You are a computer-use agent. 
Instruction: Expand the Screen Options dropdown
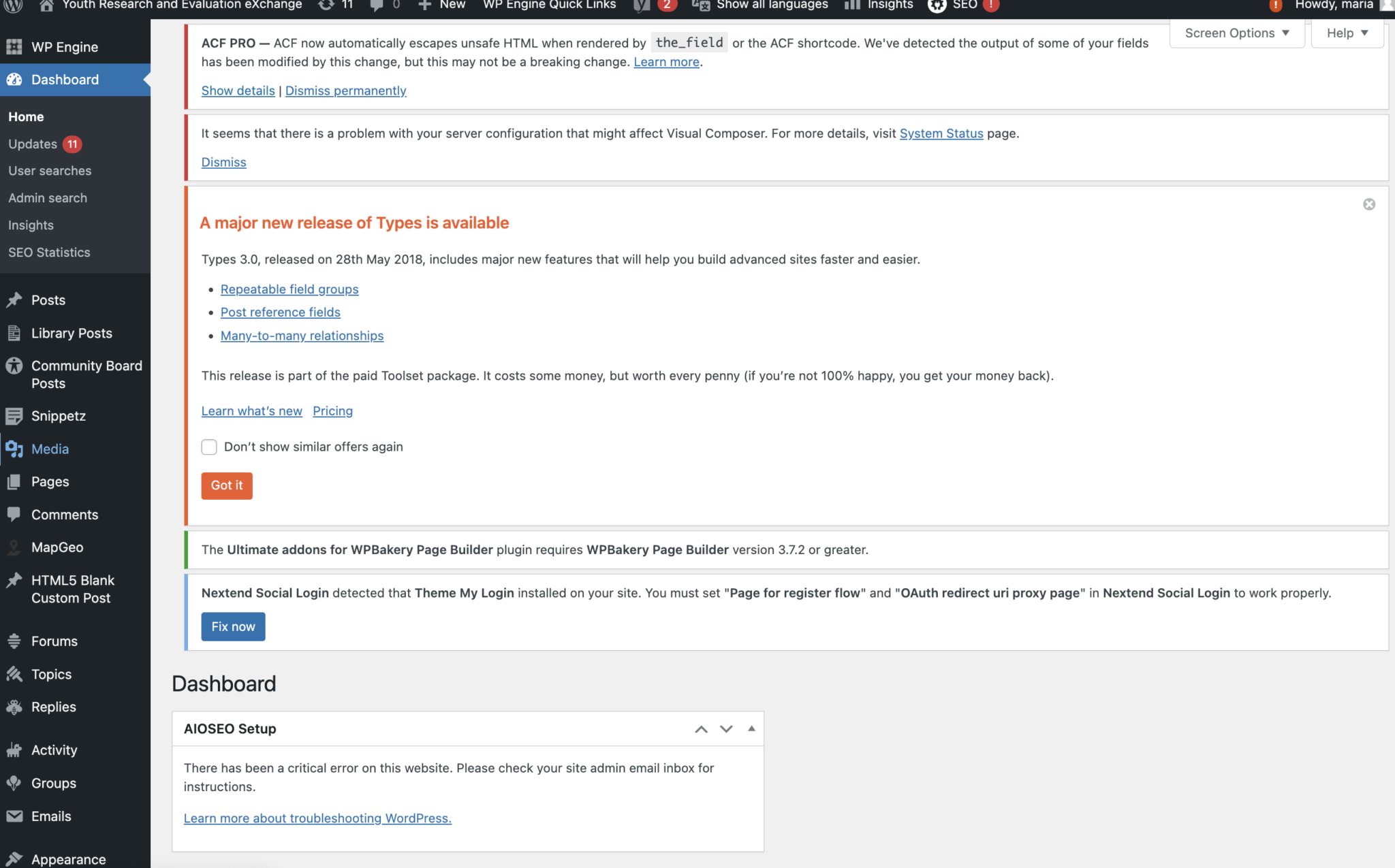click(1237, 33)
